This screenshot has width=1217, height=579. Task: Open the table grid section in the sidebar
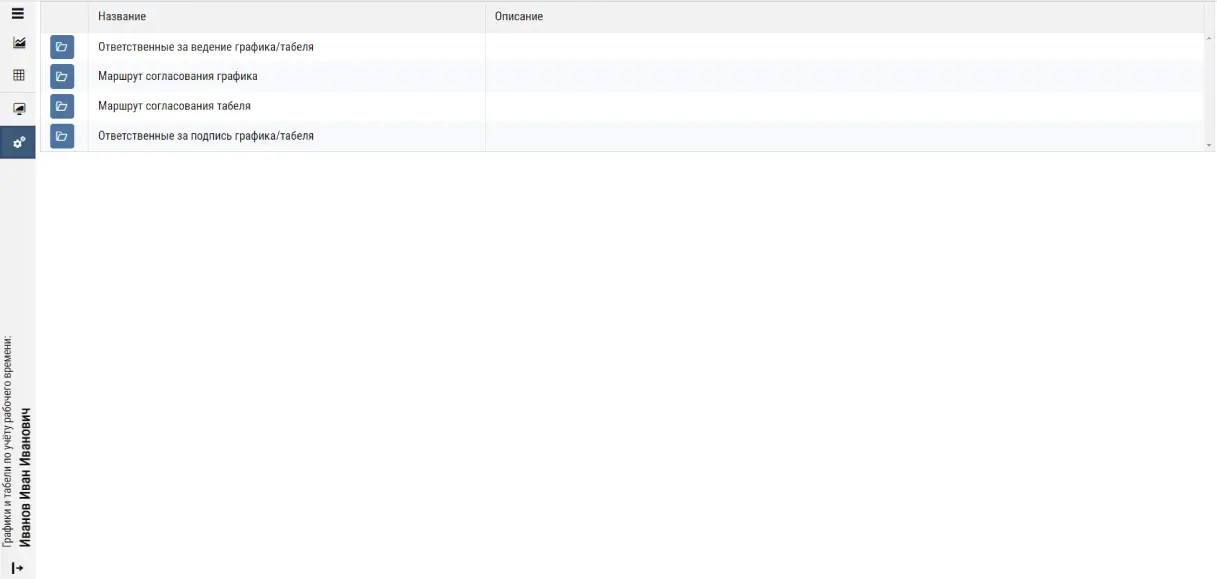(18, 75)
